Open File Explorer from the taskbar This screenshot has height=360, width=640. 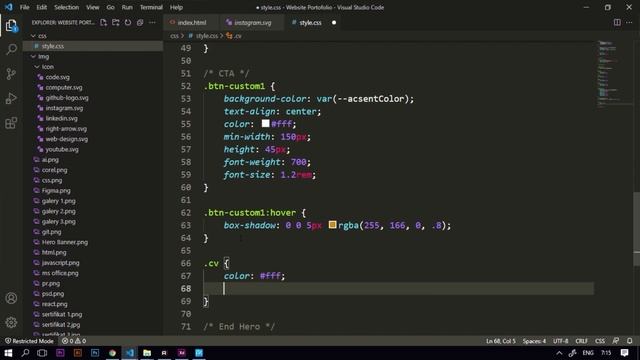[147, 353]
